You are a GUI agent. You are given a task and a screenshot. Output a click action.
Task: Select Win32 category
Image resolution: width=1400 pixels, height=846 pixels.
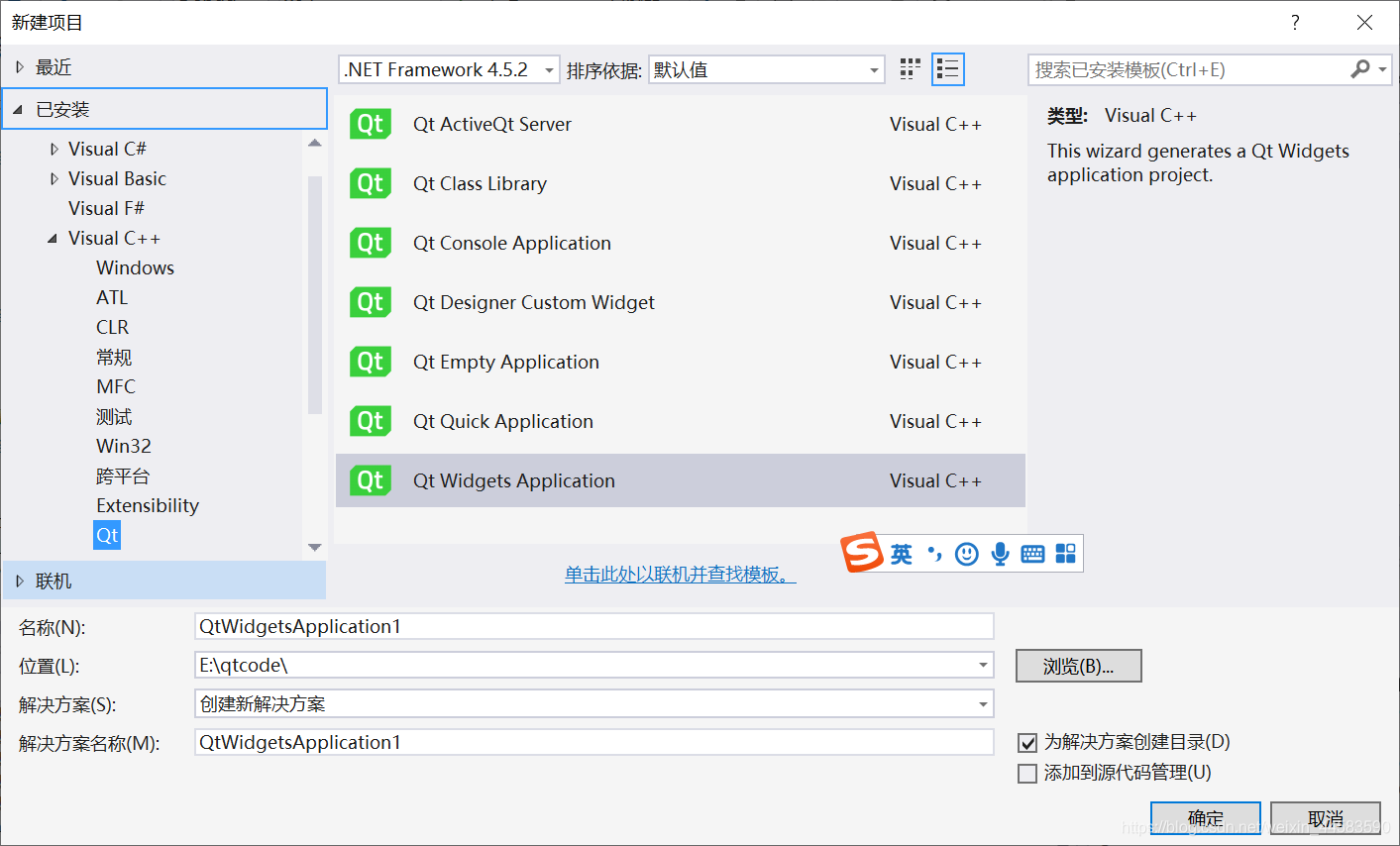click(124, 446)
